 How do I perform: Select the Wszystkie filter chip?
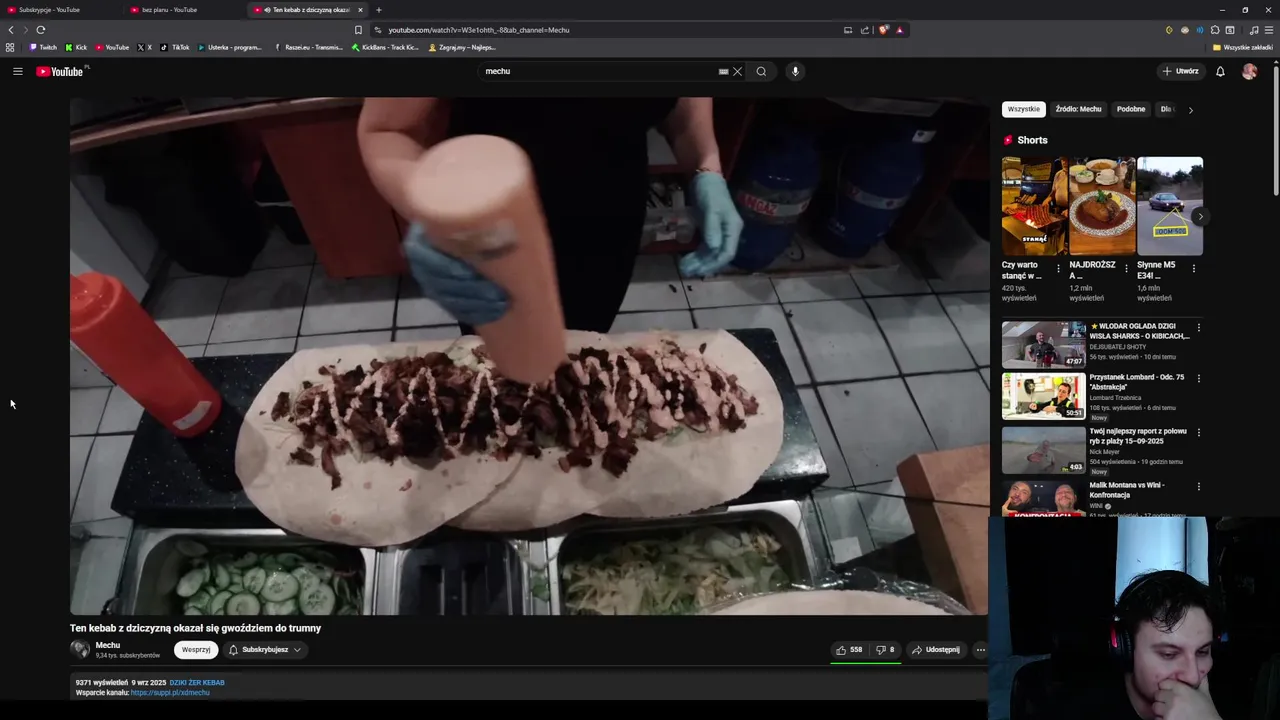point(1023,109)
